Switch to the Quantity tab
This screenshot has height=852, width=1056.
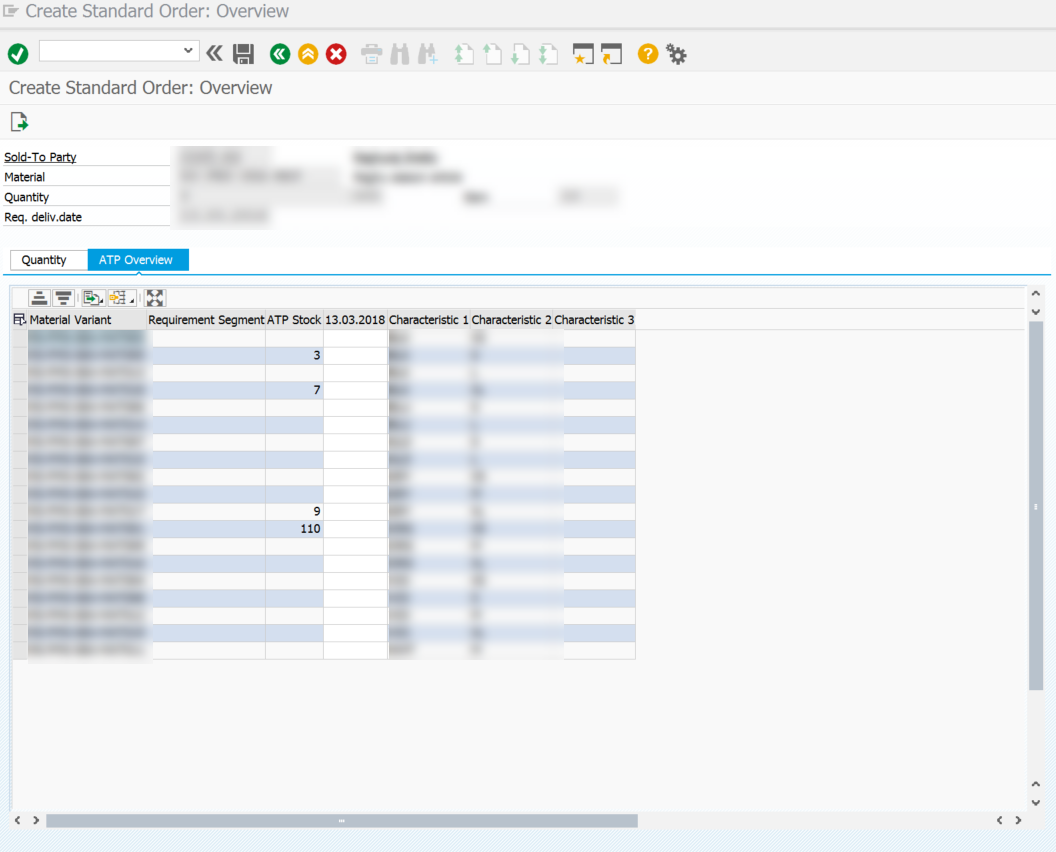click(44, 260)
